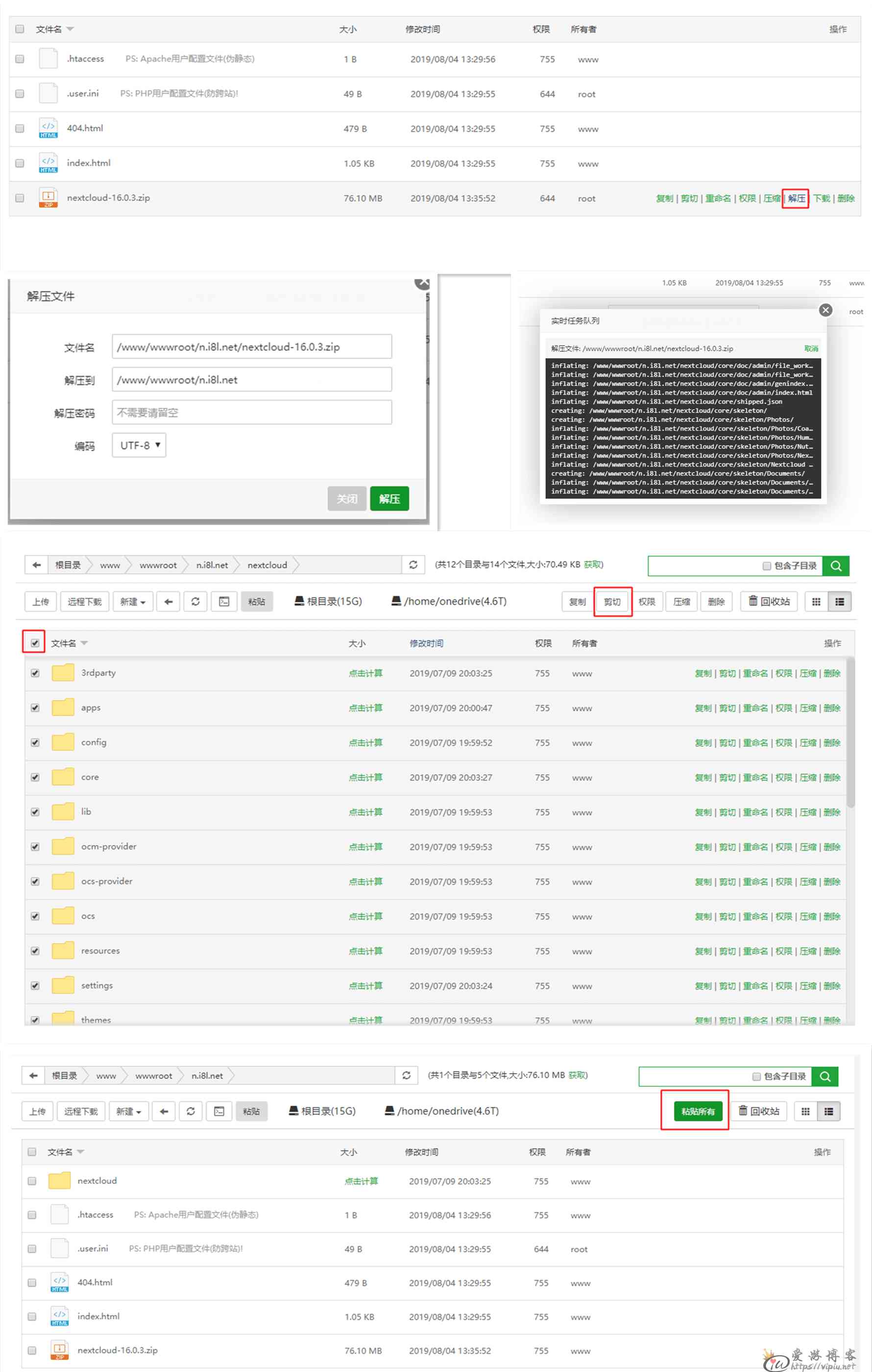The width and height of the screenshot is (872, 1372).
Task: Click 取消 in the task queue popup
Action: (x=811, y=348)
